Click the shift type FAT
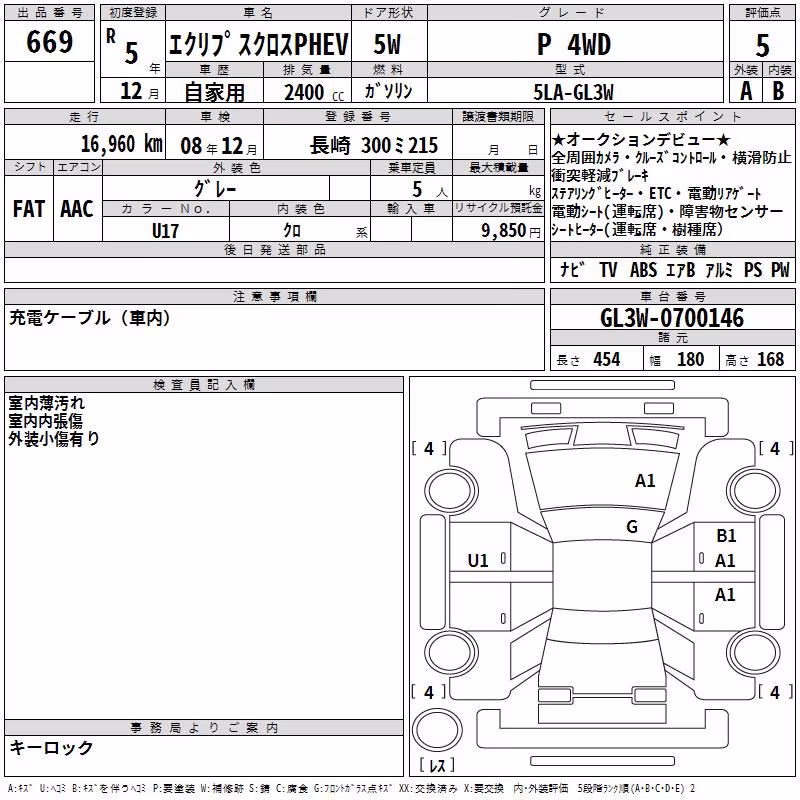Viewport: 800px width, 800px height. tap(29, 209)
